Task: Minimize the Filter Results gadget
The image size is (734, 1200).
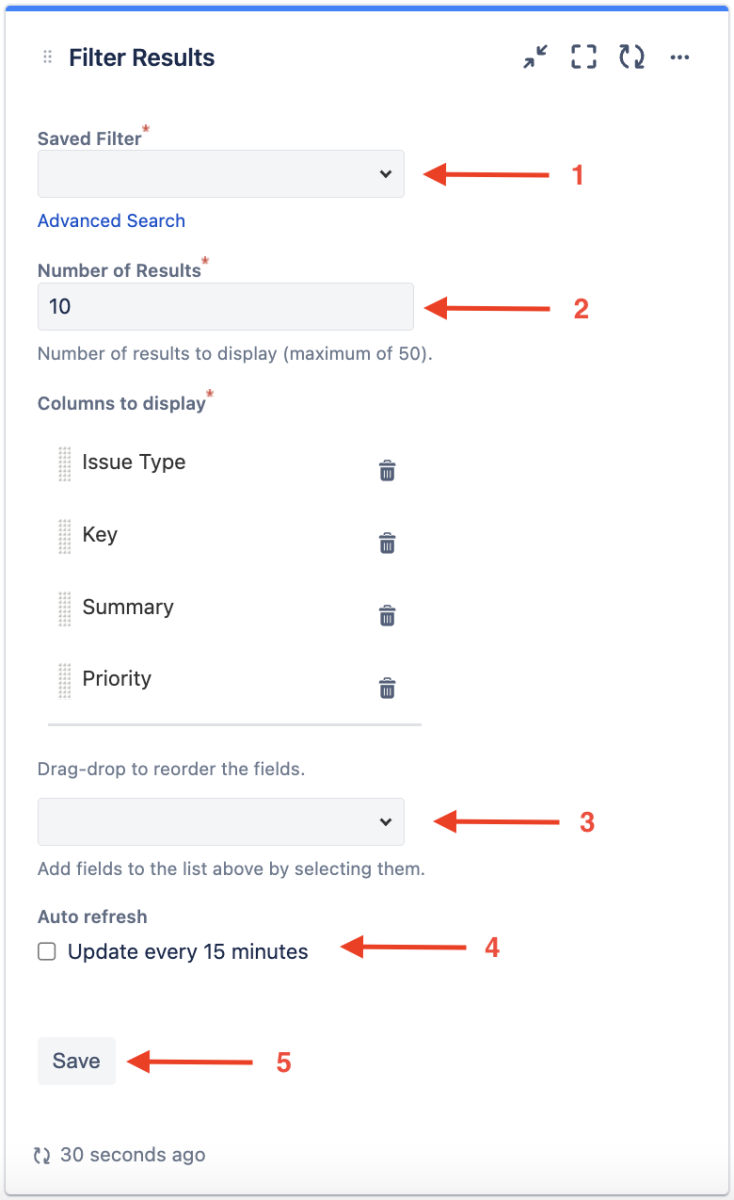Action: (536, 58)
